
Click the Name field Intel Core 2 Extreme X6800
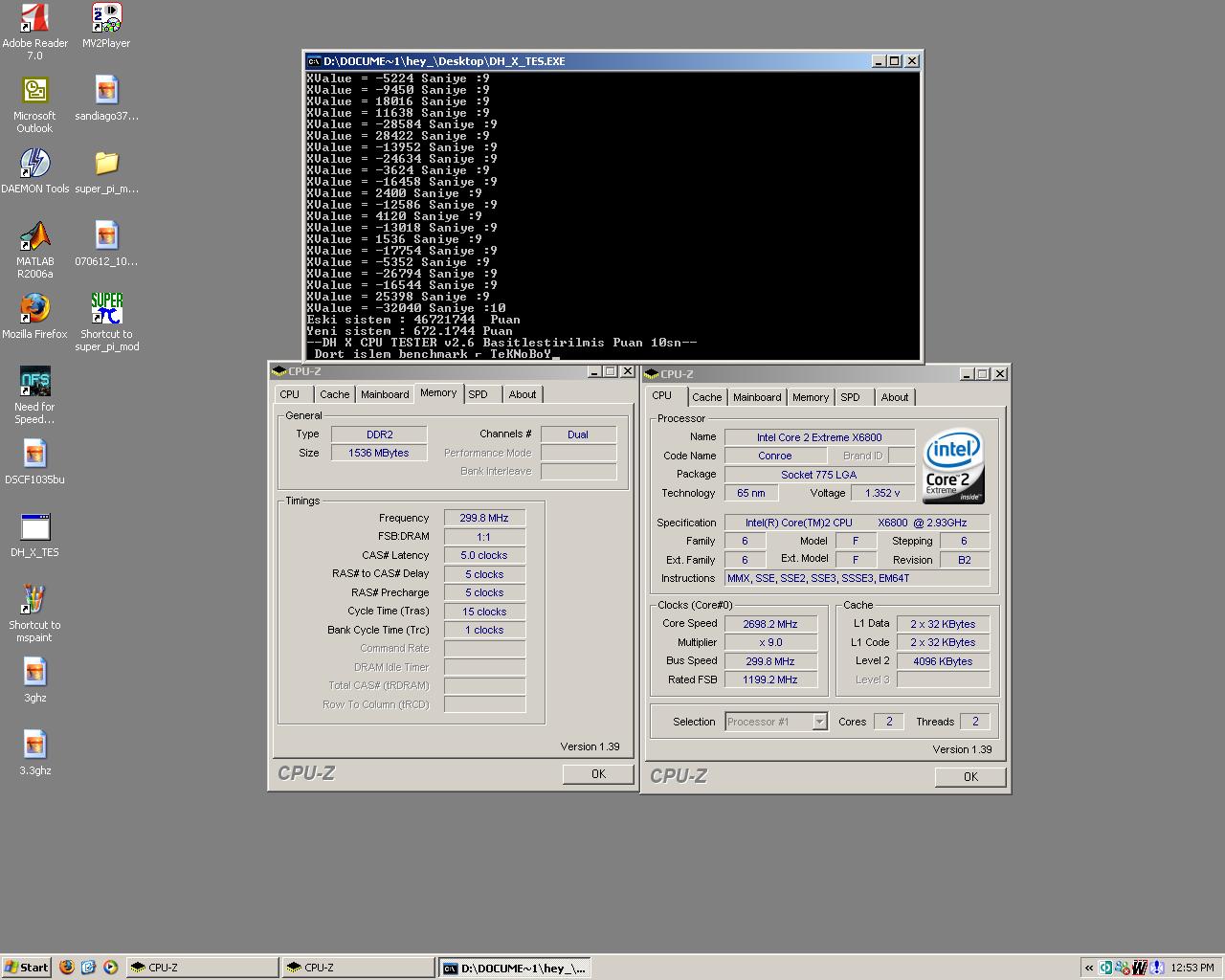click(x=819, y=437)
